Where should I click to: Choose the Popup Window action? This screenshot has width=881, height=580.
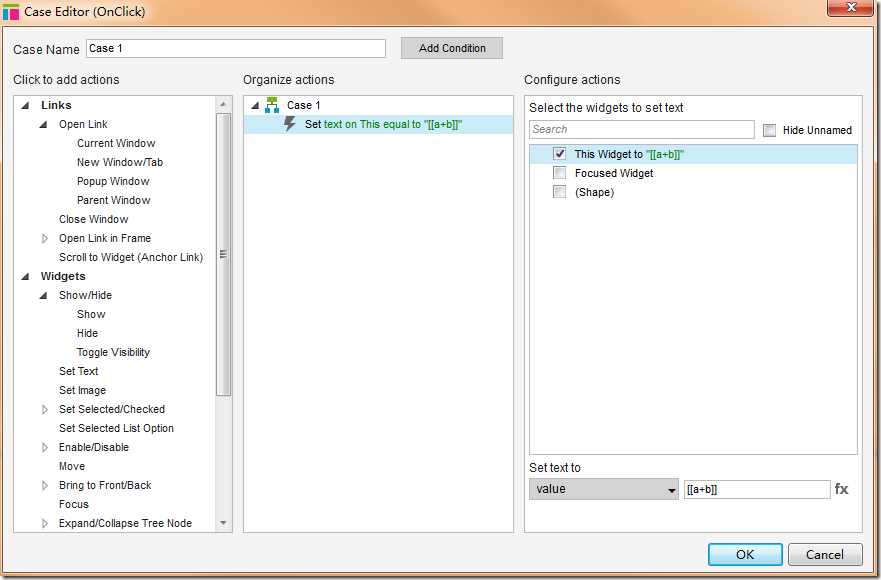(x=113, y=182)
